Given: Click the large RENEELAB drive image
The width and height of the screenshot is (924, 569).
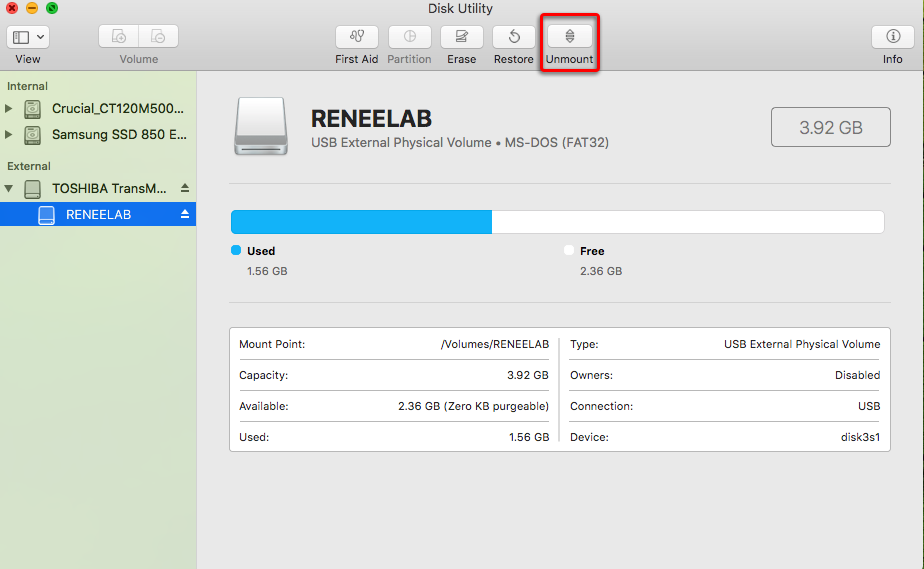Looking at the screenshot, I should click(261, 126).
